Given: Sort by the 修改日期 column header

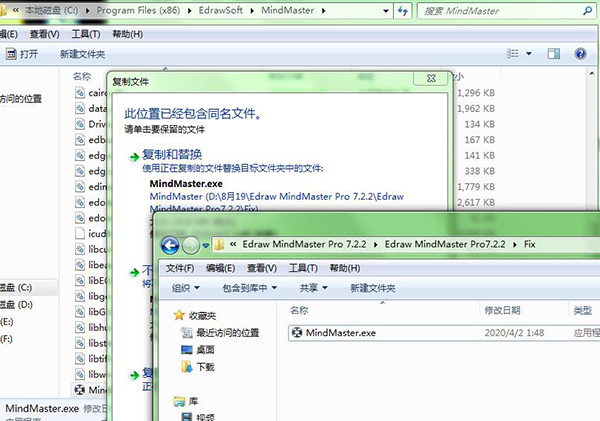Looking at the screenshot, I should click(502, 310).
